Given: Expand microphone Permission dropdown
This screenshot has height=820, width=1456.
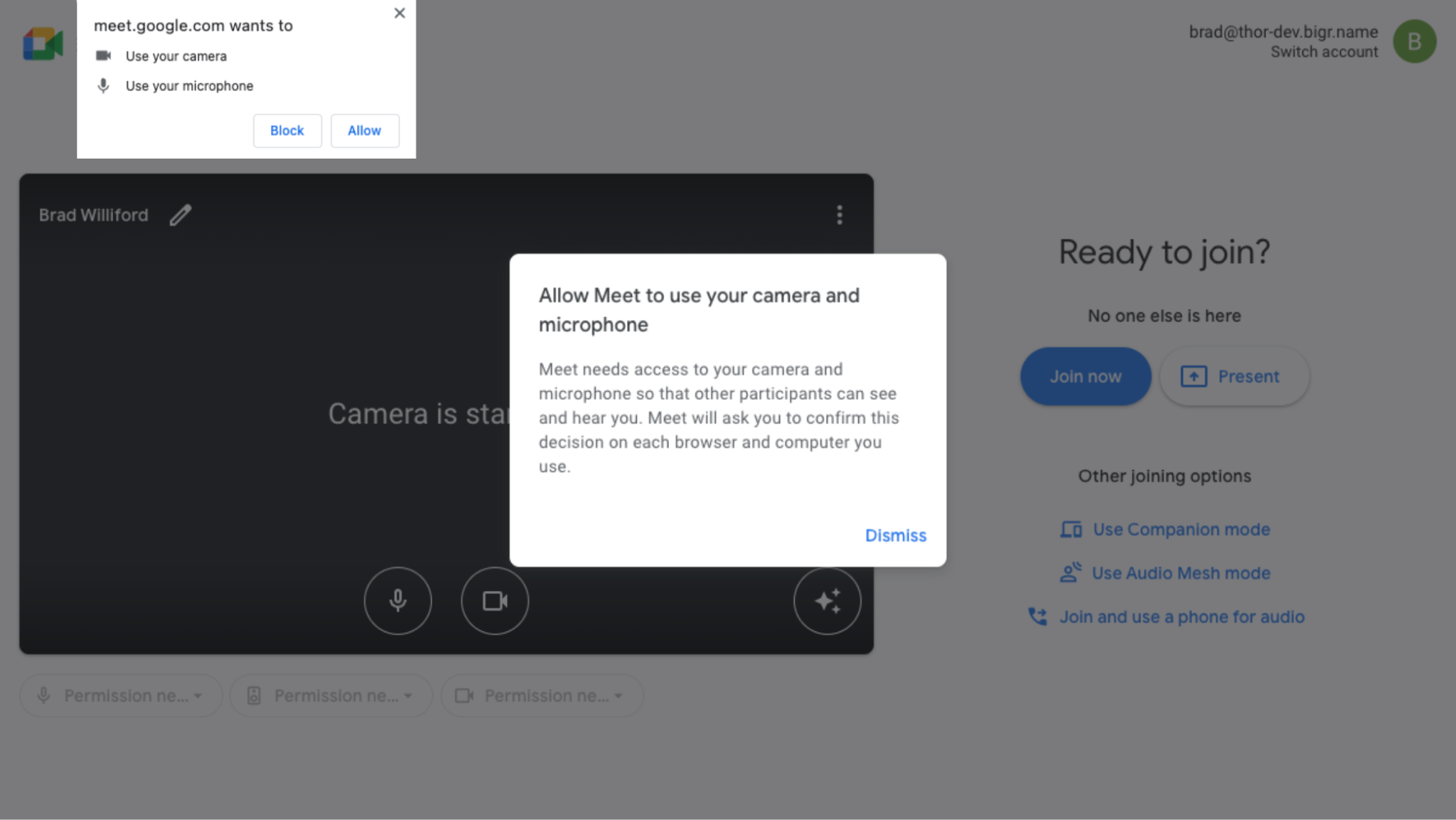Looking at the screenshot, I should 200,695.
